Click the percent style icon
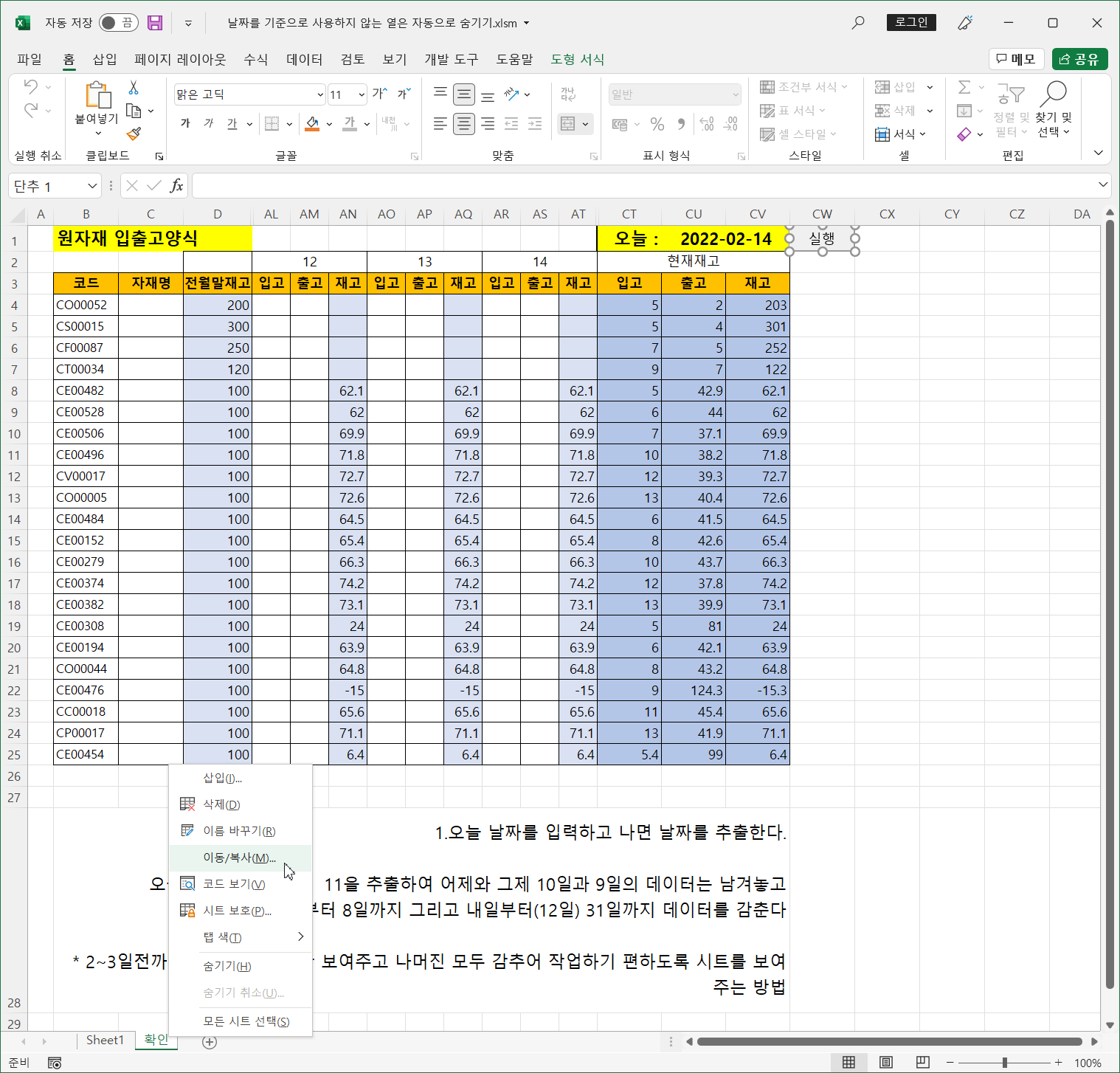The width and height of the screenshot is (1120, 1073). 657,124
